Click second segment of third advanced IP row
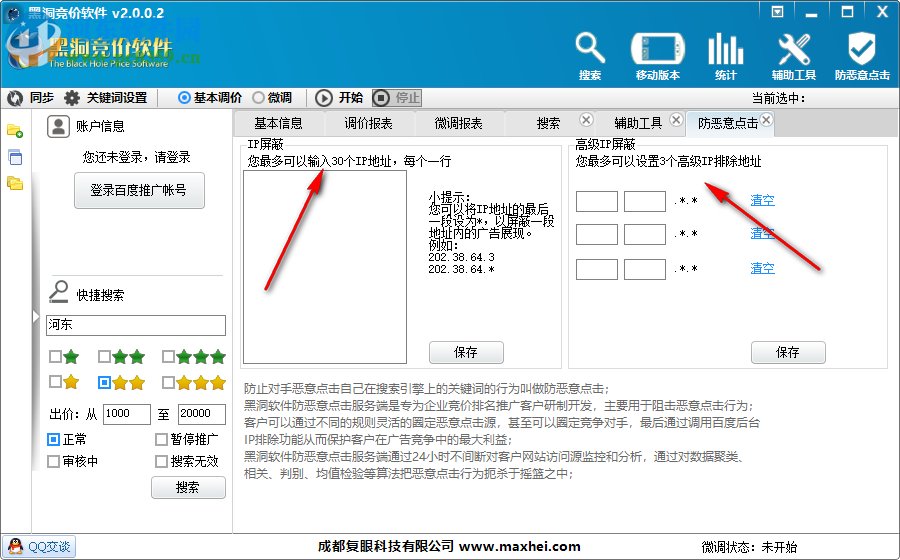This screenshot has width=900, height=560. (645, 269)
